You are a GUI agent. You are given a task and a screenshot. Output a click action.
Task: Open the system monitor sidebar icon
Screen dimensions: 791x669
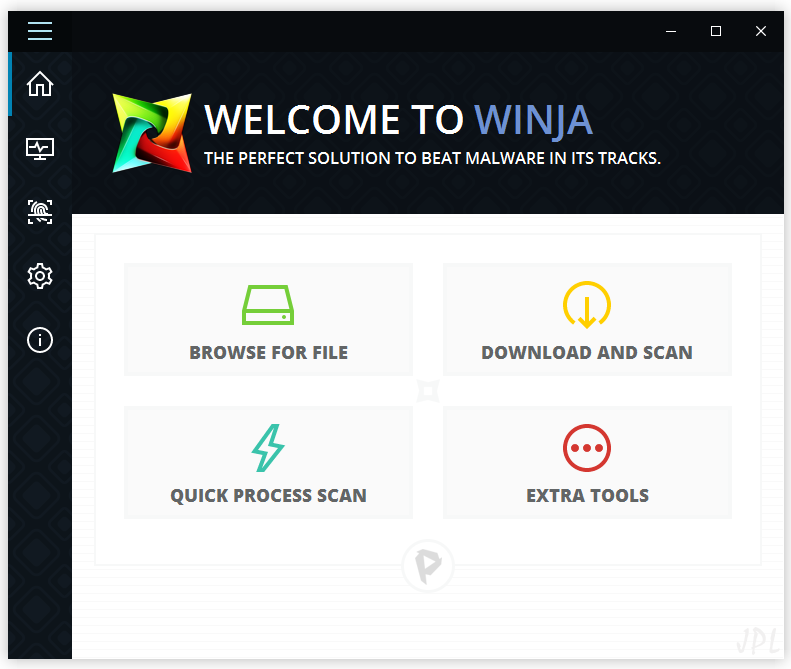(x=40, y=149)
